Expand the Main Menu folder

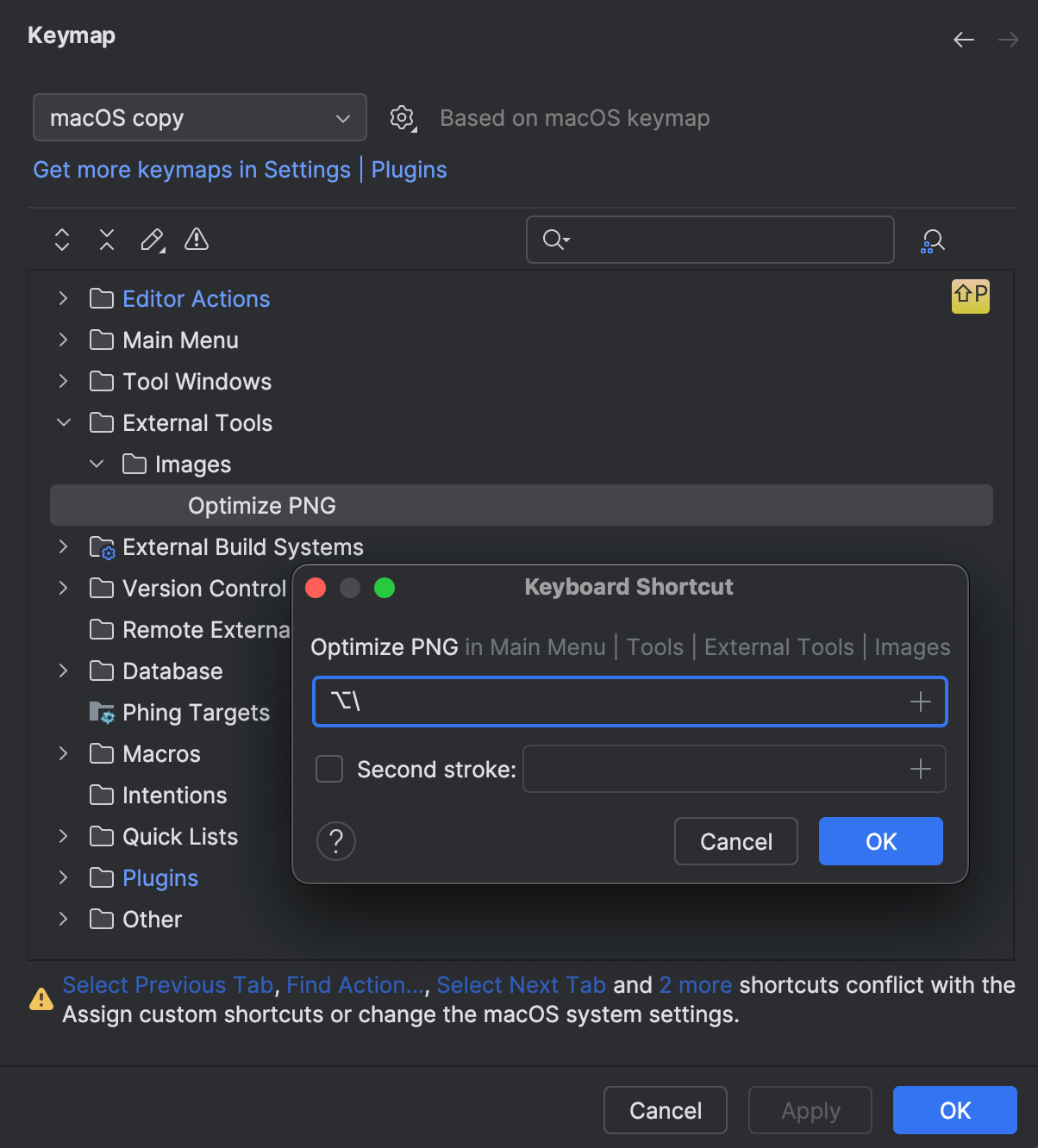click(x=63, y=340)
